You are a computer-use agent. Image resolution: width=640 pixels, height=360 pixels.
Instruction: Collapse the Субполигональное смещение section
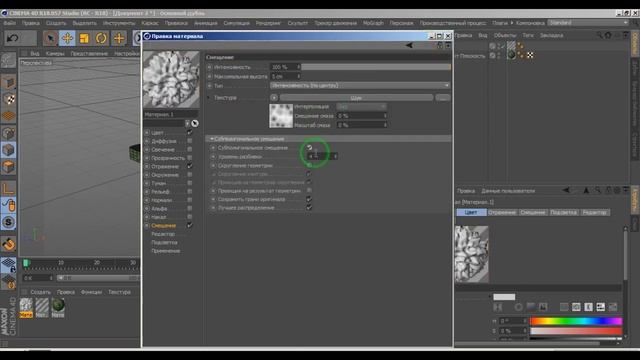211,139
